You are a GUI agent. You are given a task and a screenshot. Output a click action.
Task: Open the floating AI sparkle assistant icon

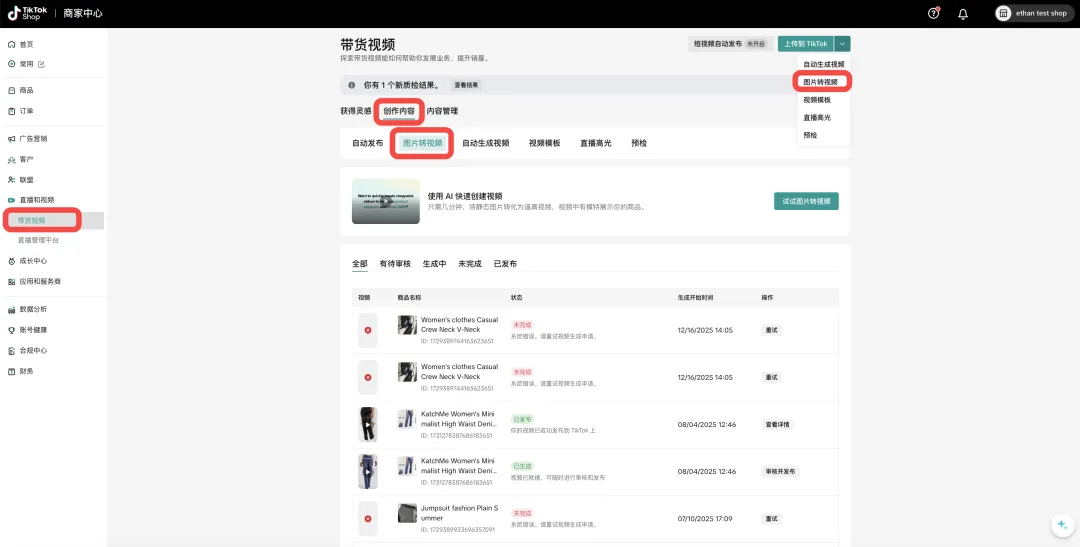point(1061,525)
